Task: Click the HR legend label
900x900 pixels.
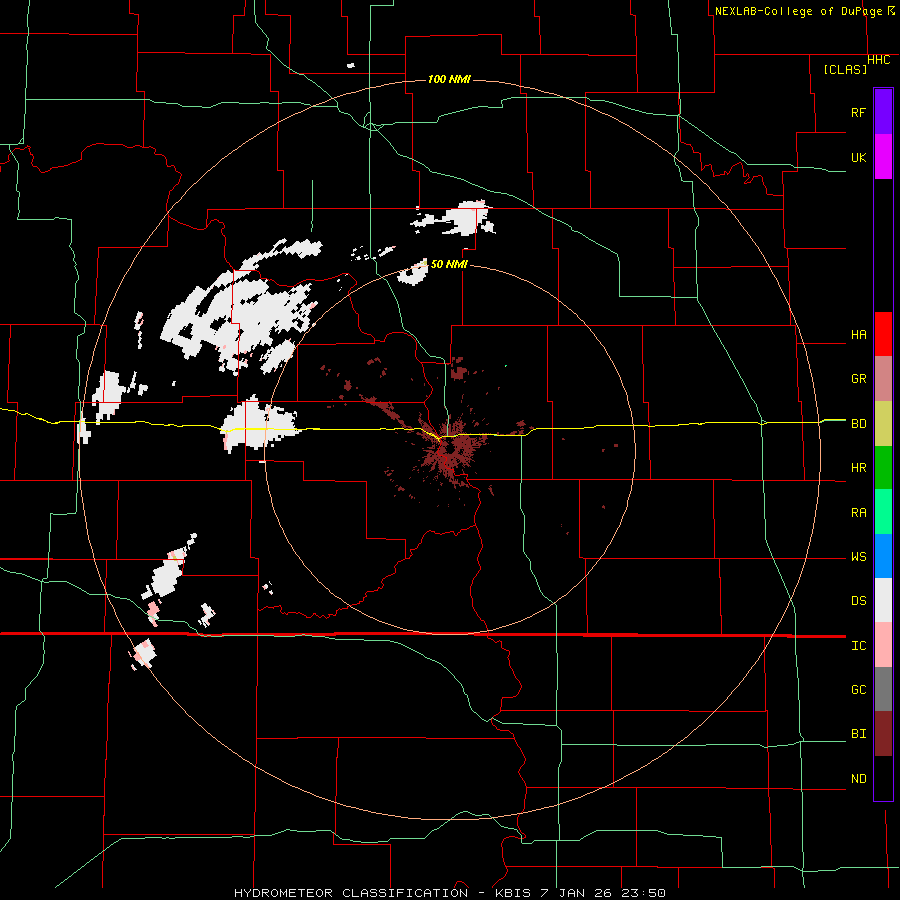Action: [858, 468]
